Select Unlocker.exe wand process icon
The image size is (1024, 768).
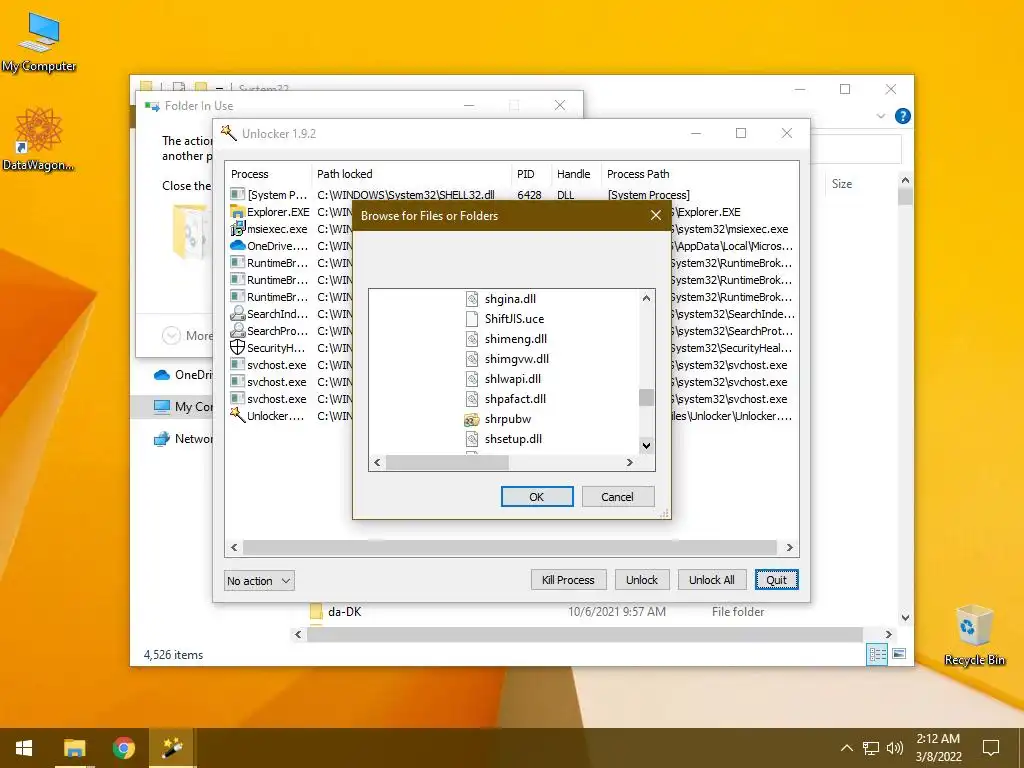pyautogui.click(x=237, y=415)
